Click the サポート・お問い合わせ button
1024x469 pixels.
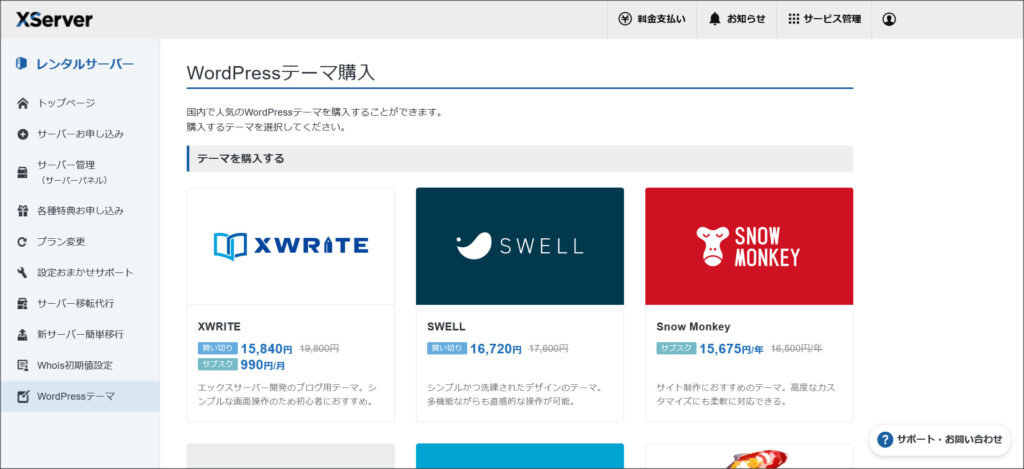(x=939, y=440)
